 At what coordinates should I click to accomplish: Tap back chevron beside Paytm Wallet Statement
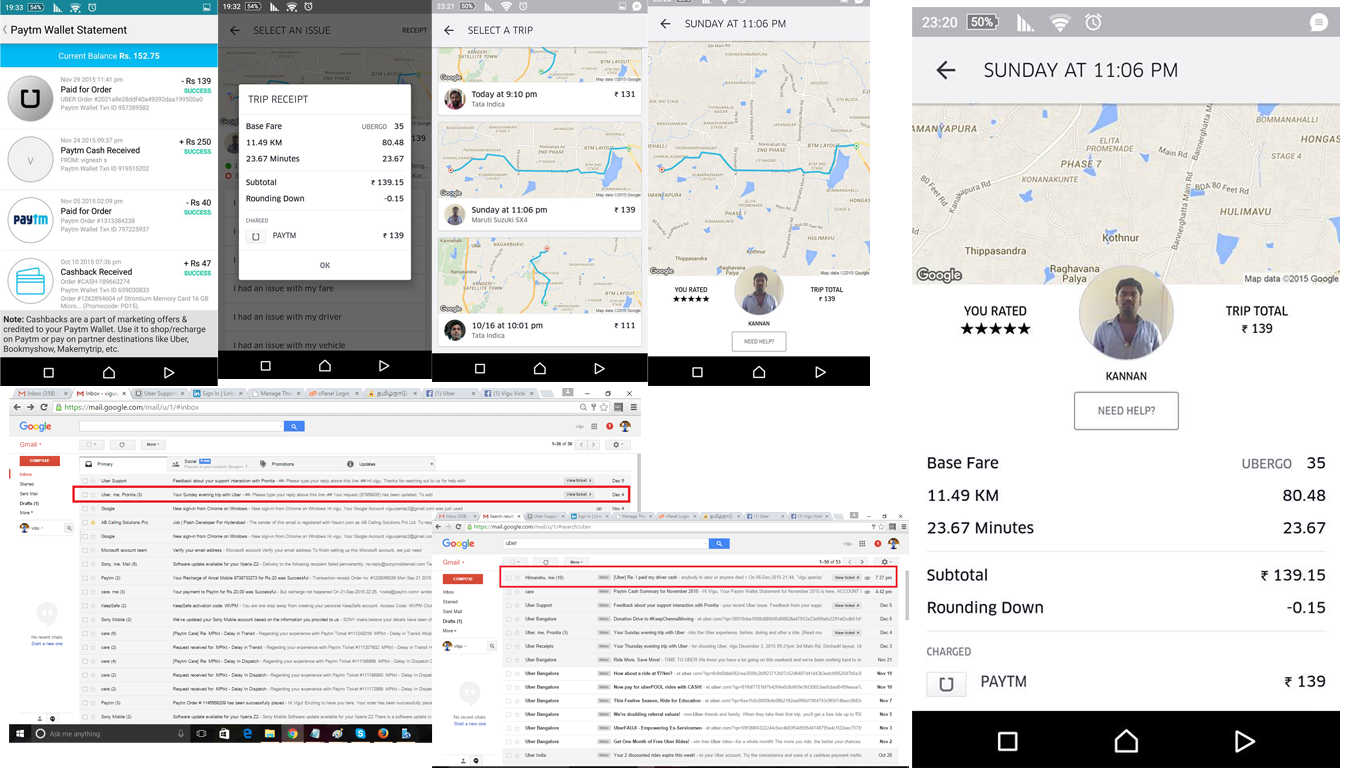(x=5, y=30)
